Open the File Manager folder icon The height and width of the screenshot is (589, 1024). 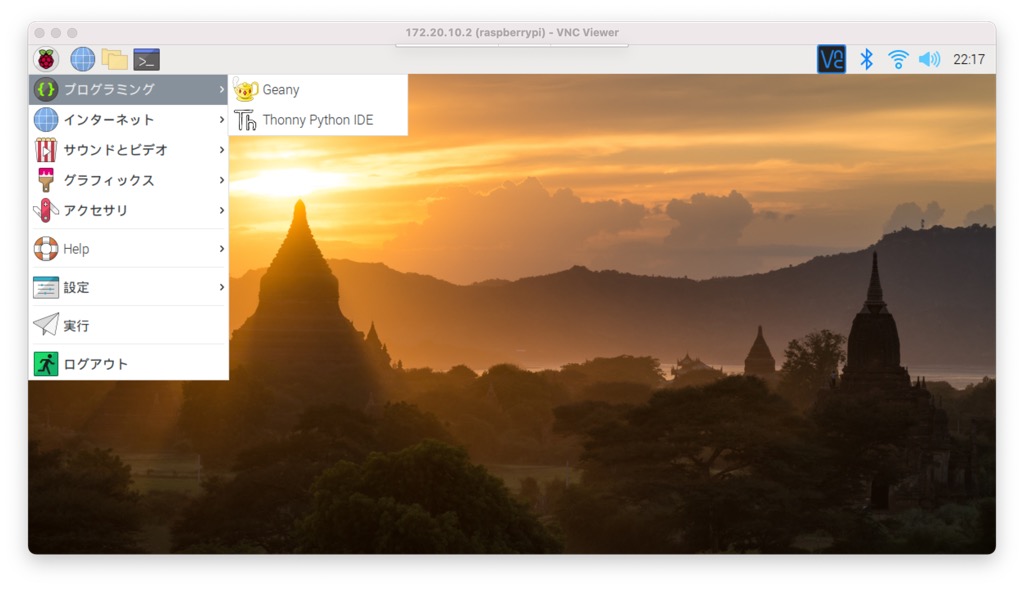pyautogui.click(x=114, y=59)
